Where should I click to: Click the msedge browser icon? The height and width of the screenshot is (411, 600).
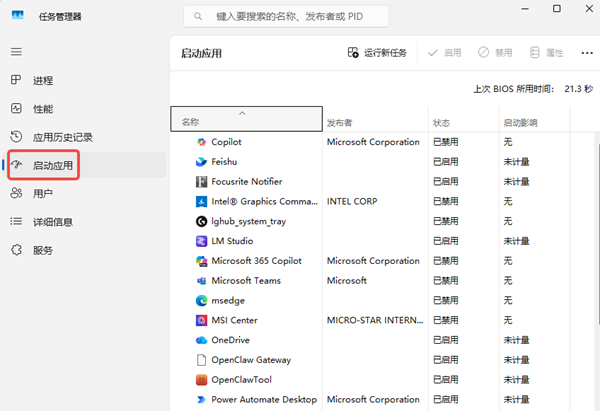pyautogui.click(x=201, y=300)
